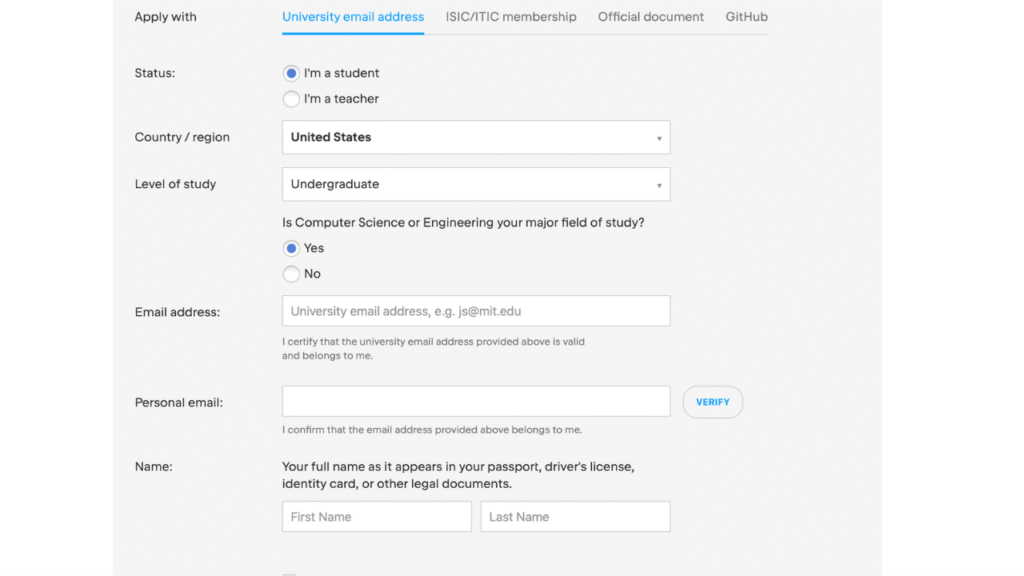Click the Personal email field label

click(x=179, y=403)
